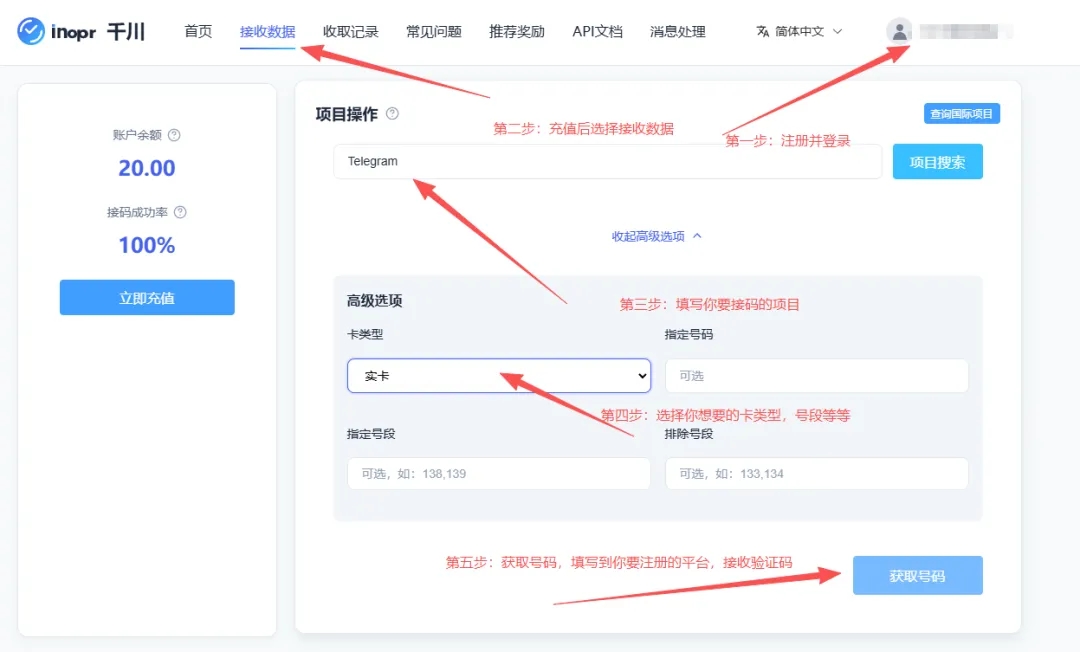This screenshot has width=1080, height=652.
Task: Click help icon next to 项目操作
Action: [x=392, y=114]
